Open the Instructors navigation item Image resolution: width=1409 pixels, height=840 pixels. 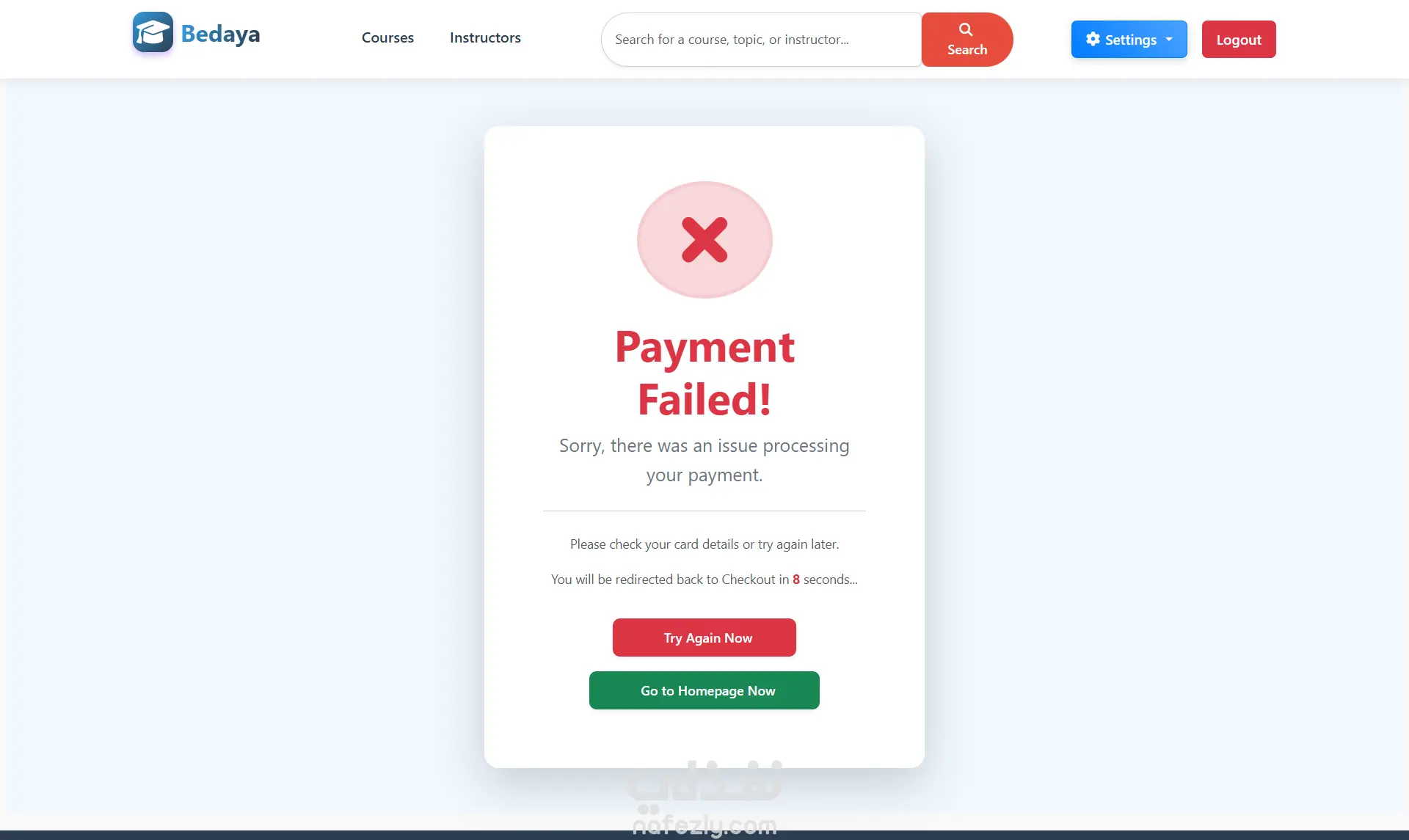485,37
